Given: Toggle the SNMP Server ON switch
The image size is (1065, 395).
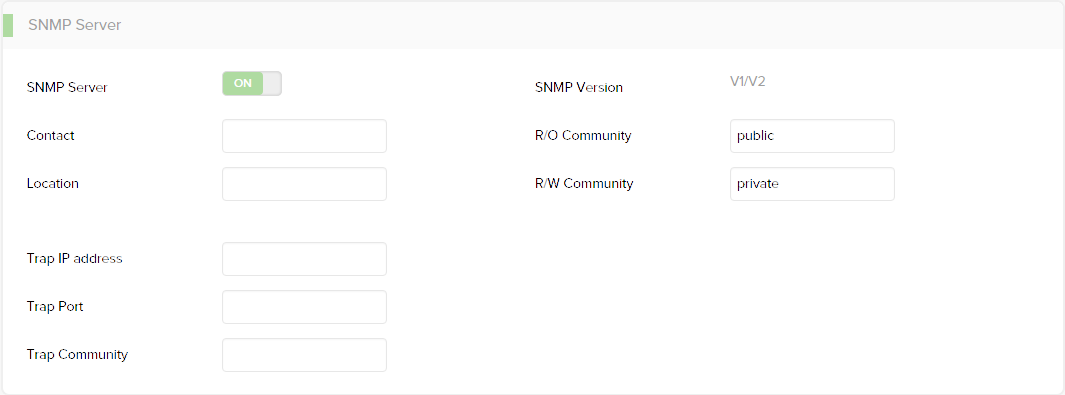Looking at the screenshot, I should coord(251,83).
